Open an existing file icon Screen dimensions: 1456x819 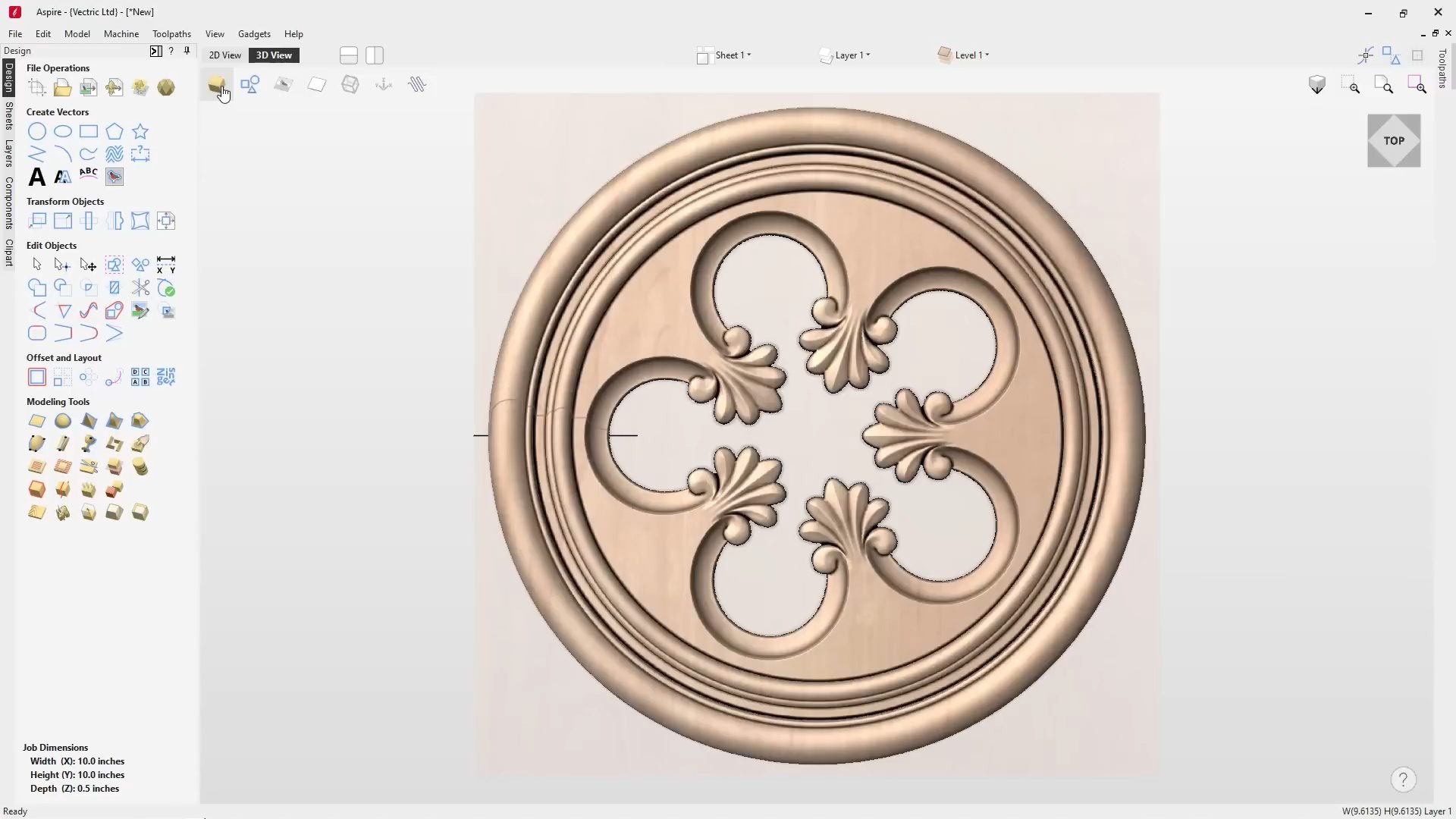62,88
